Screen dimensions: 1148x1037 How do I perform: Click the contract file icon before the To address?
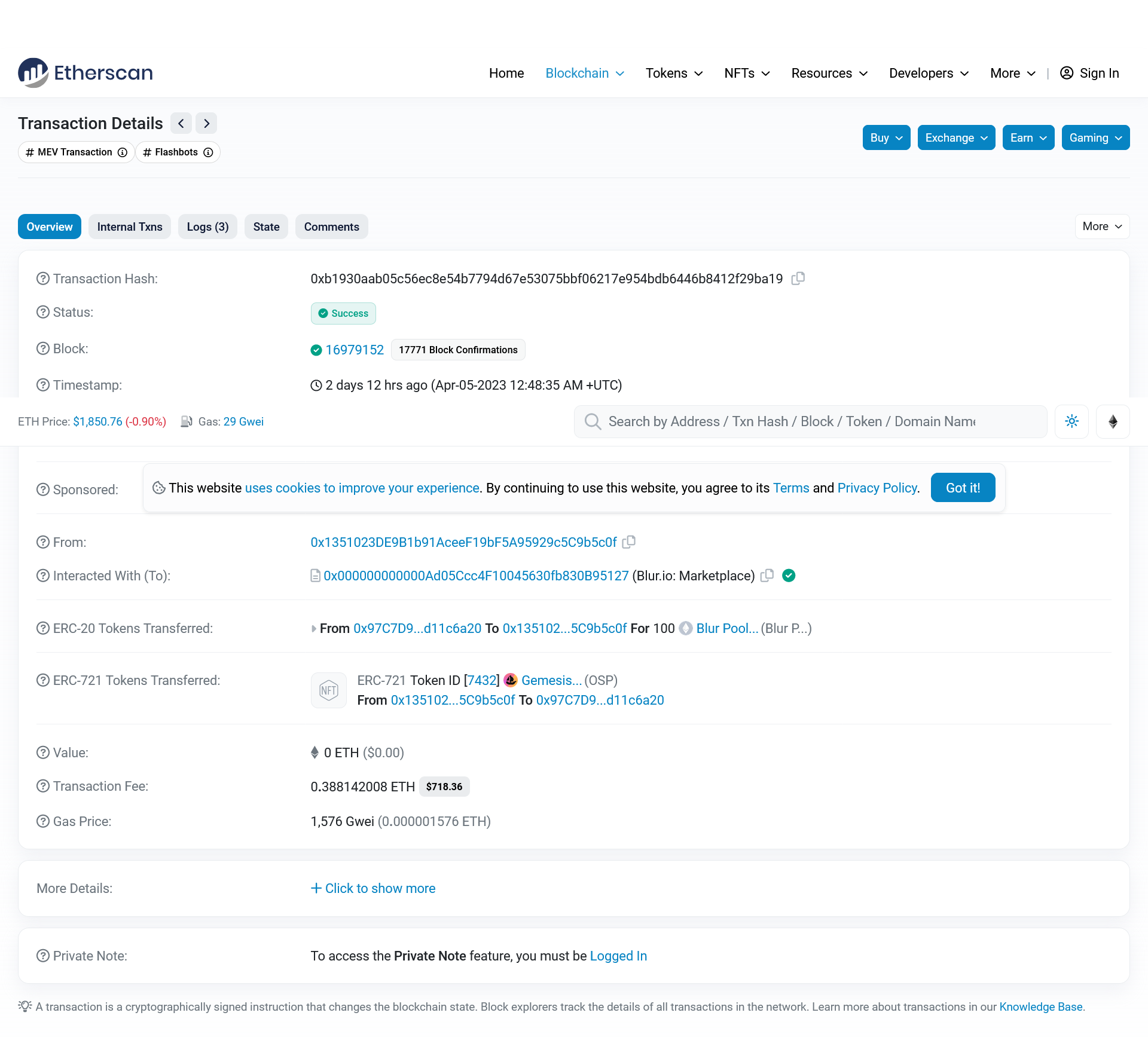pyautogui.click(x=315, y=576)
